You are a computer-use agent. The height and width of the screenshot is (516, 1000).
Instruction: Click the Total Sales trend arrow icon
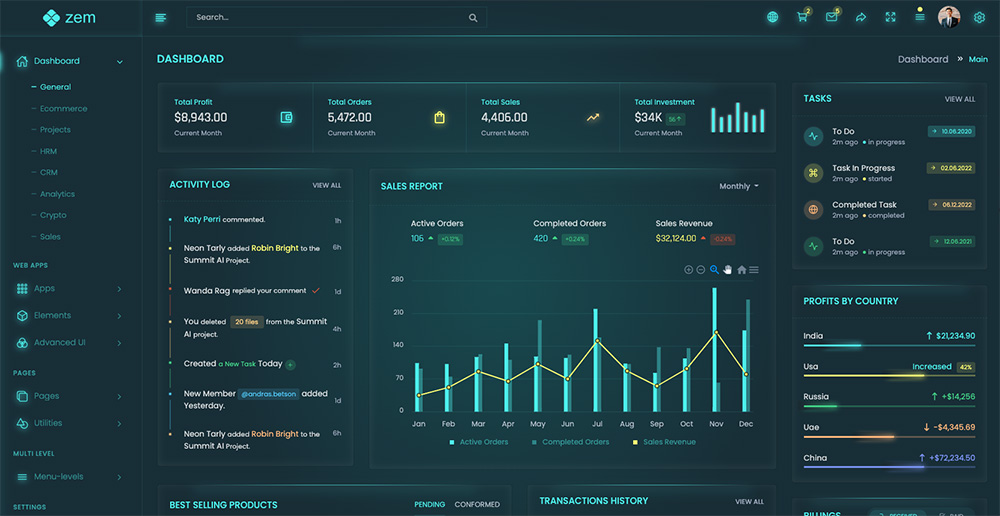click(593, 117)
